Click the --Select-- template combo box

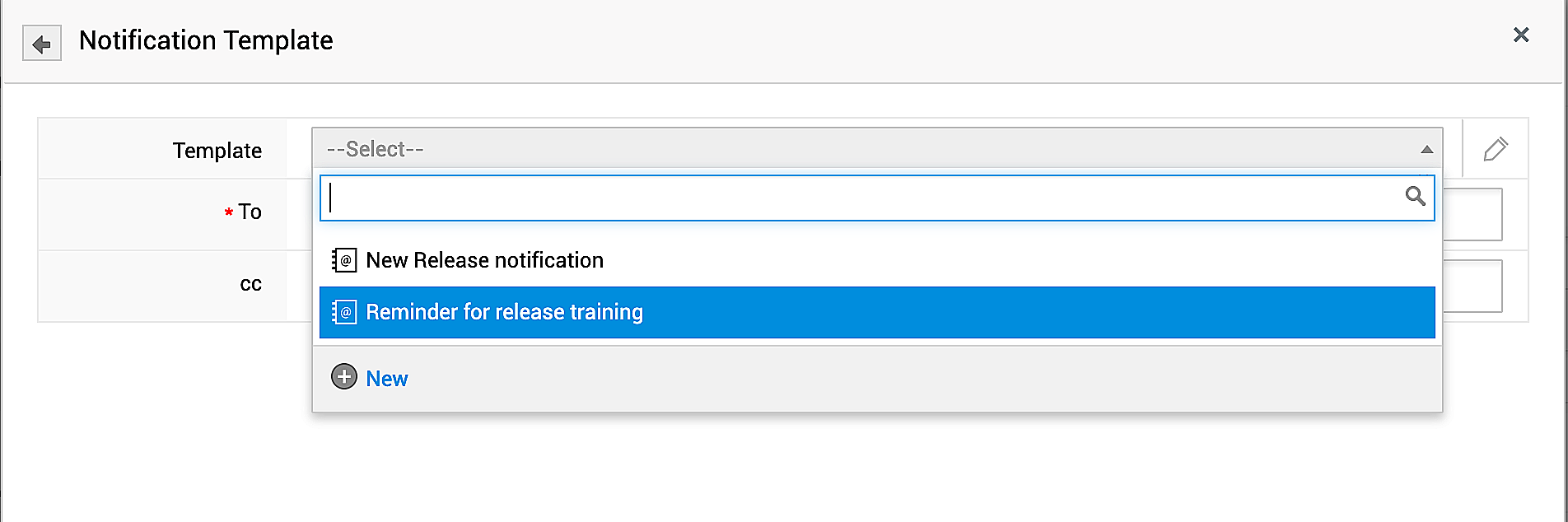pos(865,149)
